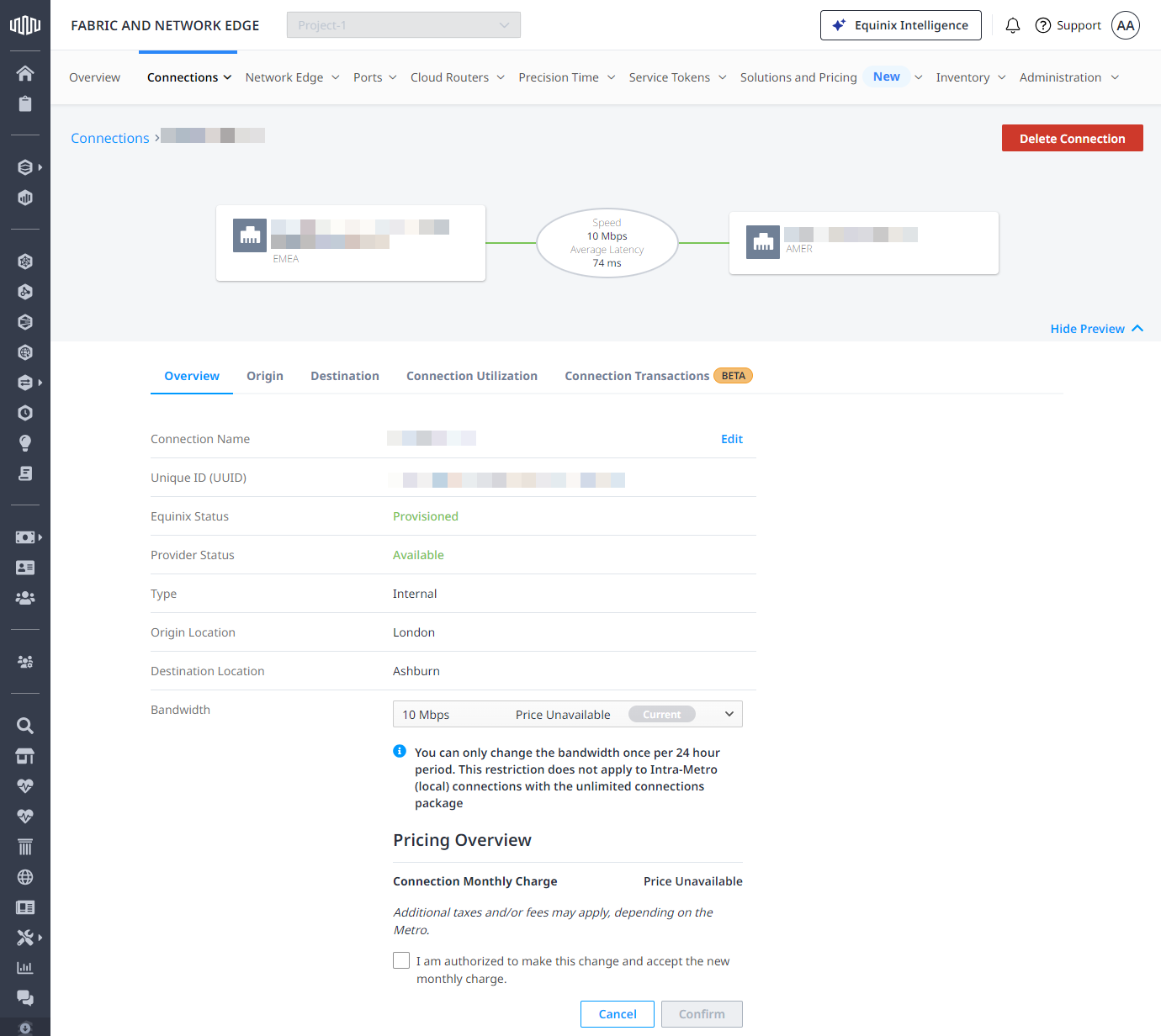
Task: Open the plain globe icon in sidebar
Action: click(25, 877)
